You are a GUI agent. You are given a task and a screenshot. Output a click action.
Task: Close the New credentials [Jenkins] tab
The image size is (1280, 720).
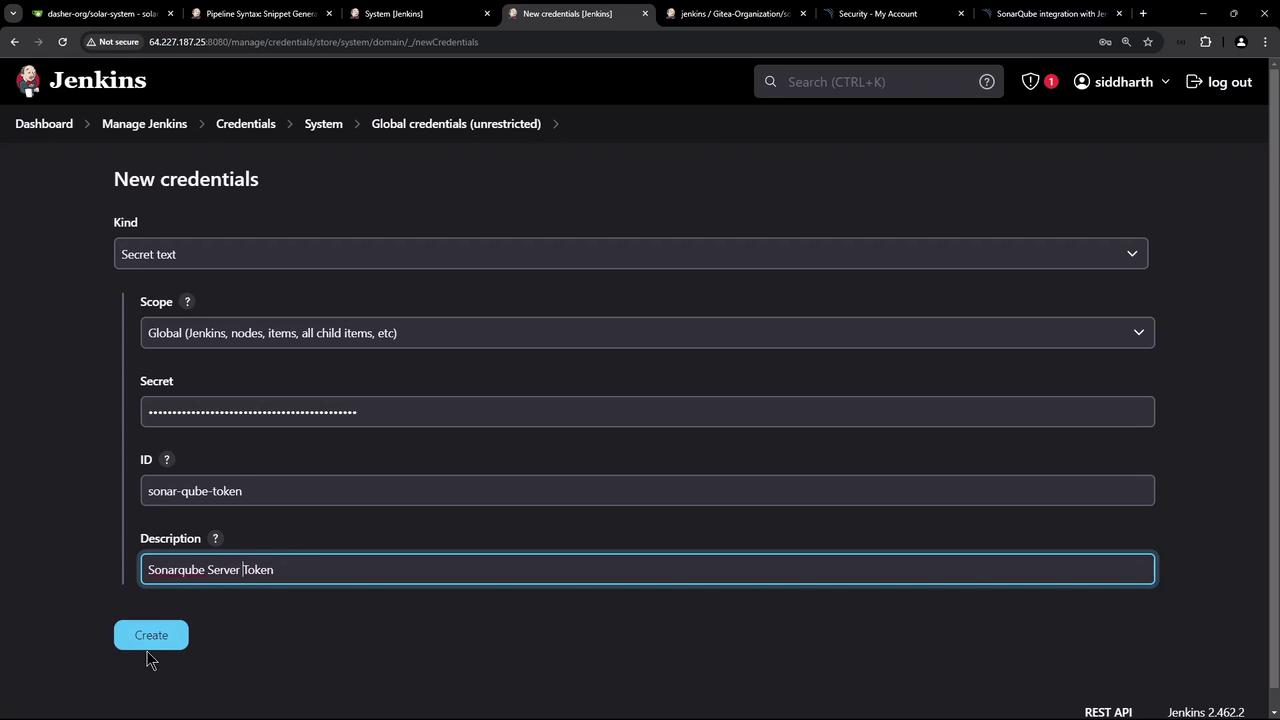click(645, 14)
